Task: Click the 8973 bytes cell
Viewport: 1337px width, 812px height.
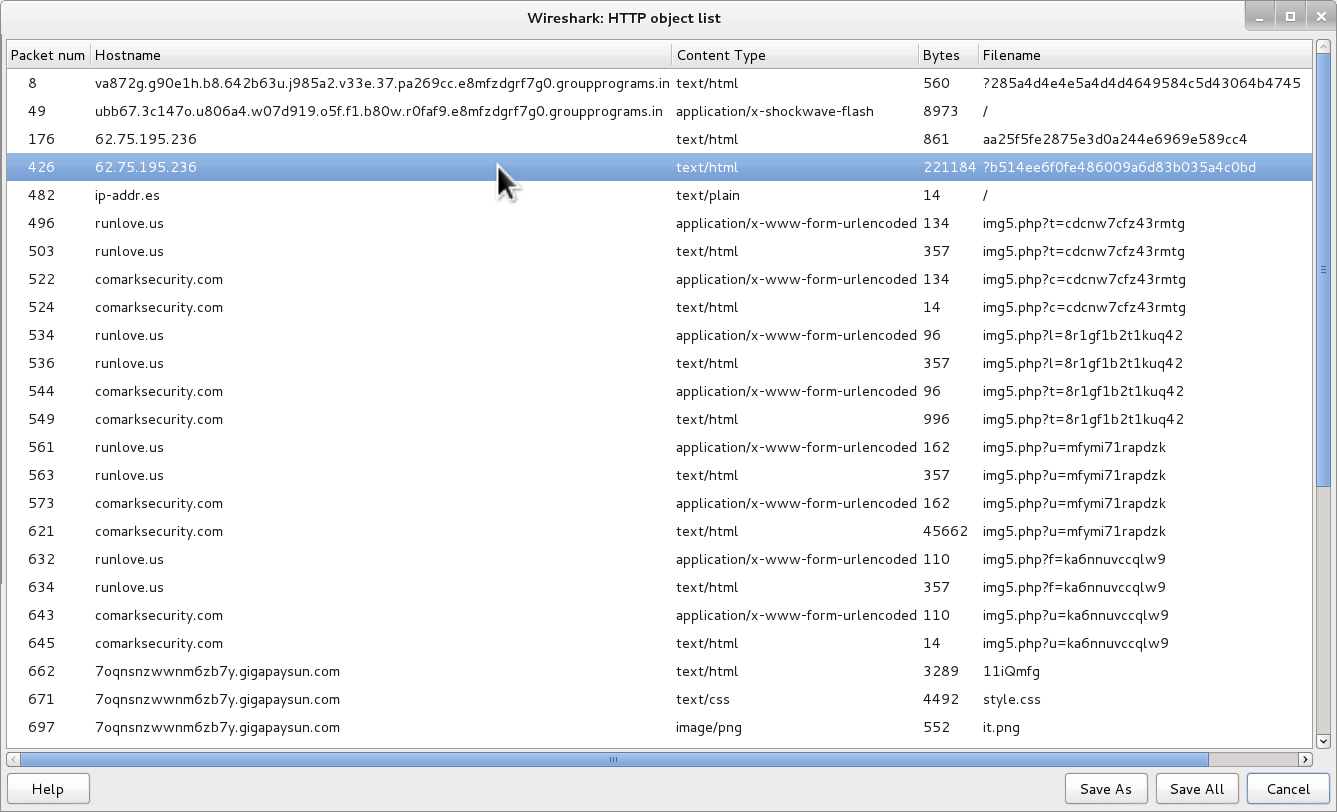Action: 941,111
